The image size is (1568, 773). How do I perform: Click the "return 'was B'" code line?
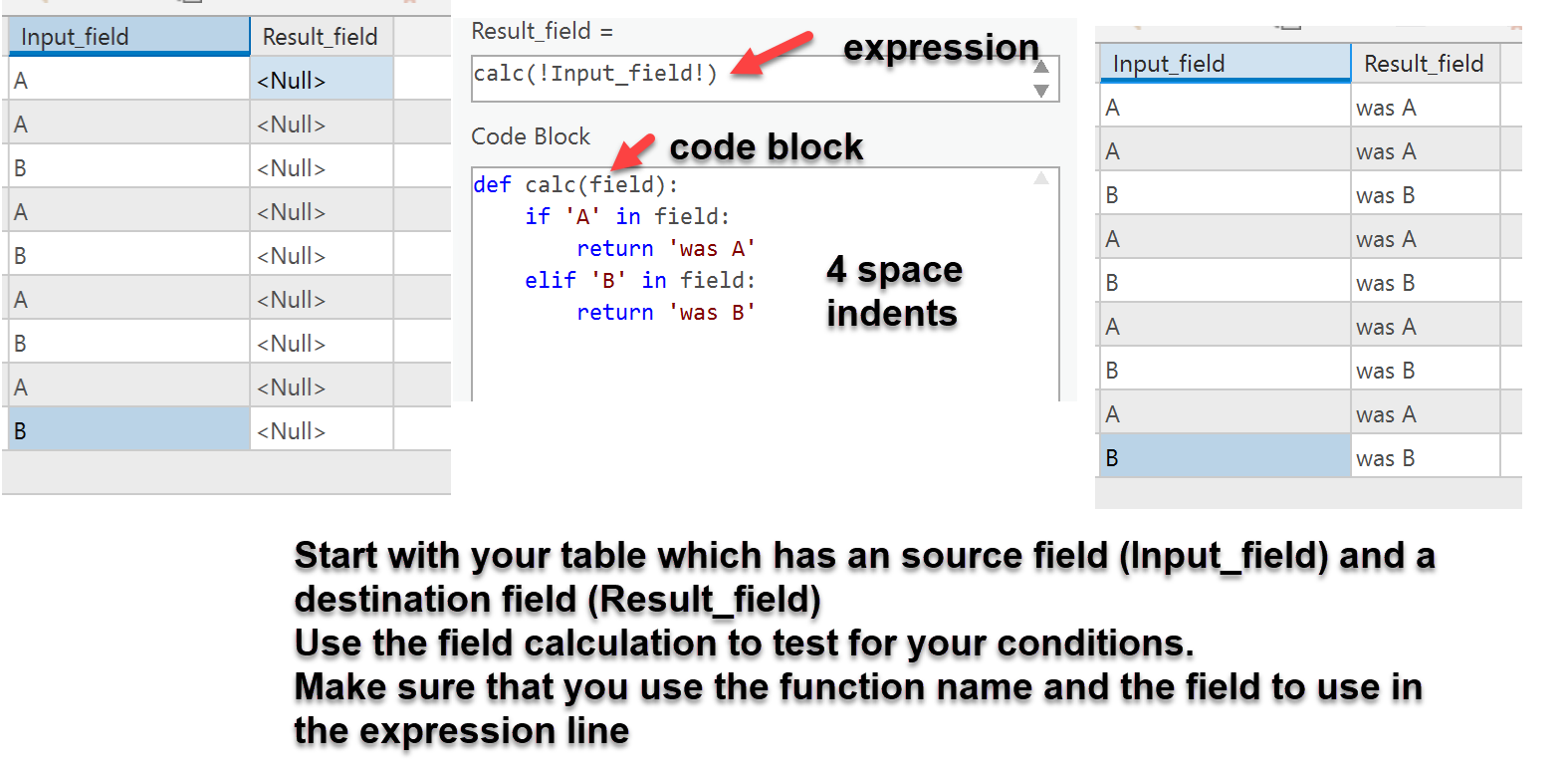(x=665, y=313)
